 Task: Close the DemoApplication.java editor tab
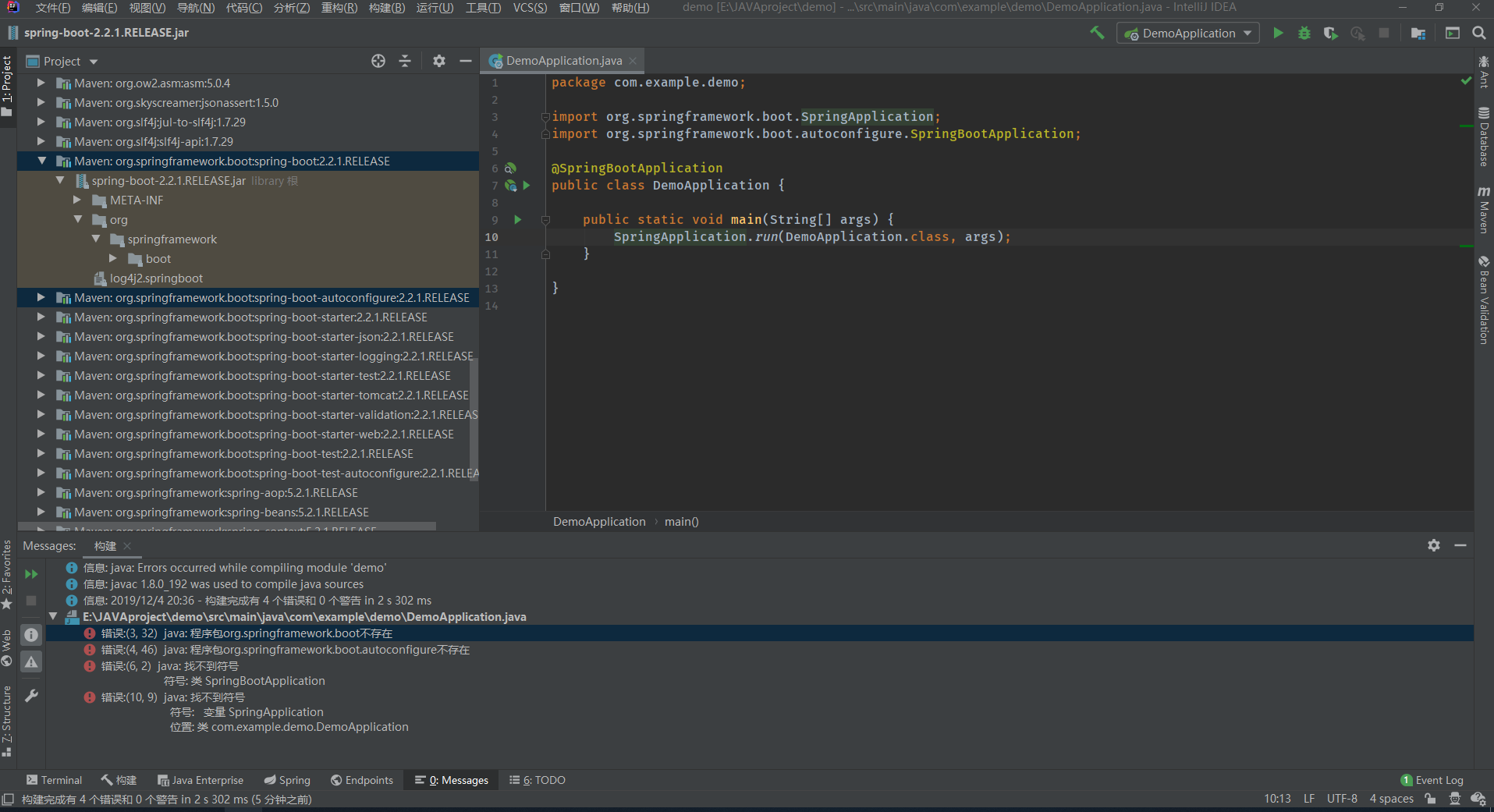pos(633,61)
